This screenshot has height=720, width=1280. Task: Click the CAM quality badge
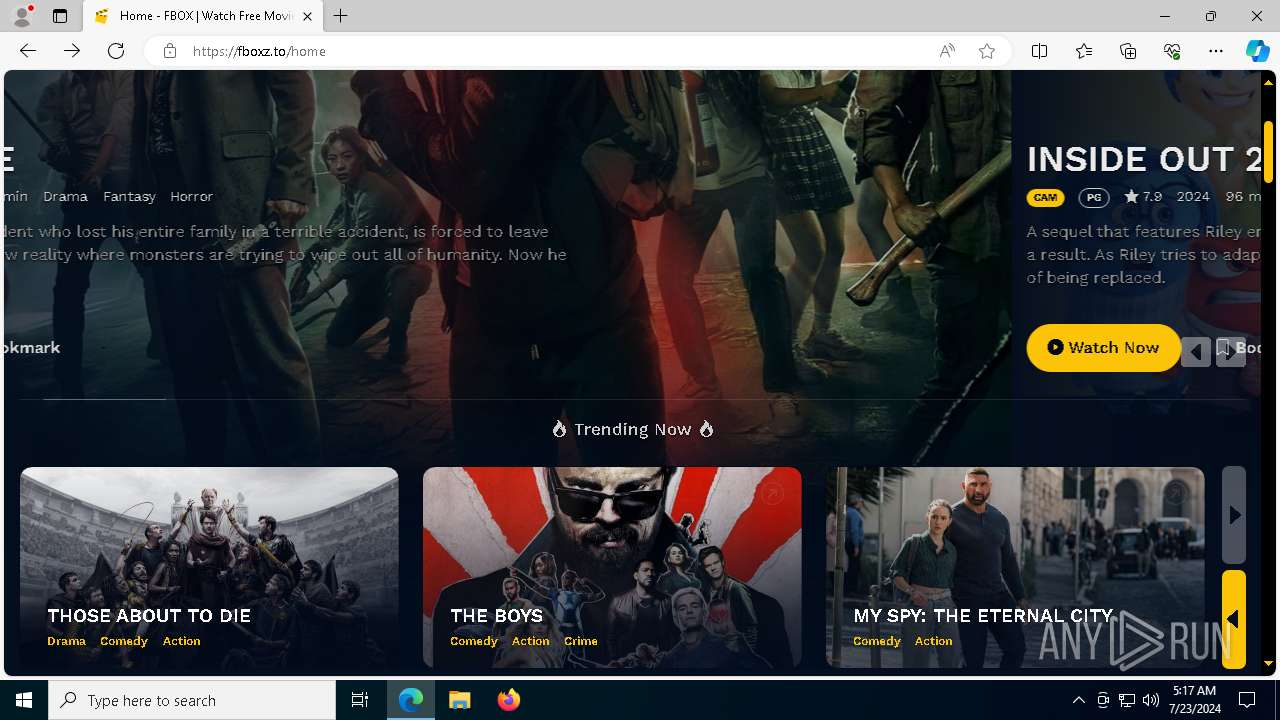point(1045,197)
